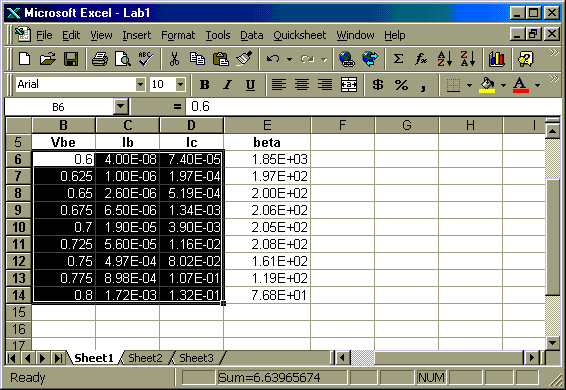Toggle Bold formatting
This screenshot has height=390, width=566.
pos(204,85)
